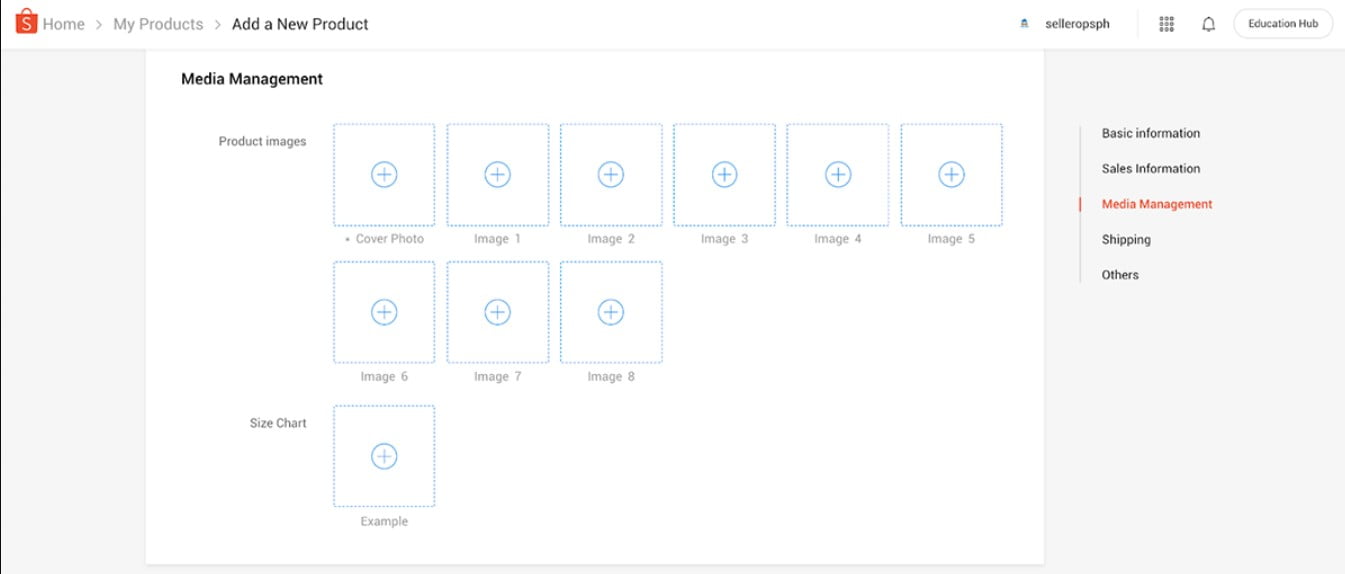
Task: Select Shipping in the side navigation
Action: click(x=1126, y=240)
